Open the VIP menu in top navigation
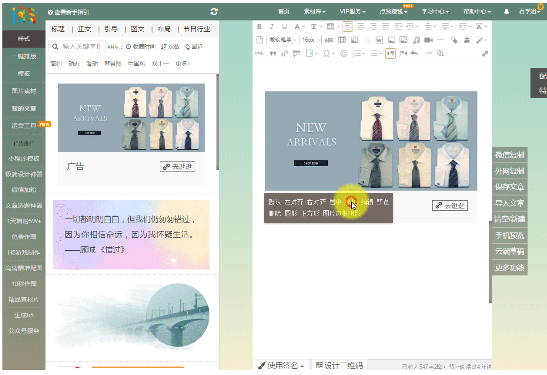This screenshot has width=547, height=375. pyautogui.click(x=353, y=12)
